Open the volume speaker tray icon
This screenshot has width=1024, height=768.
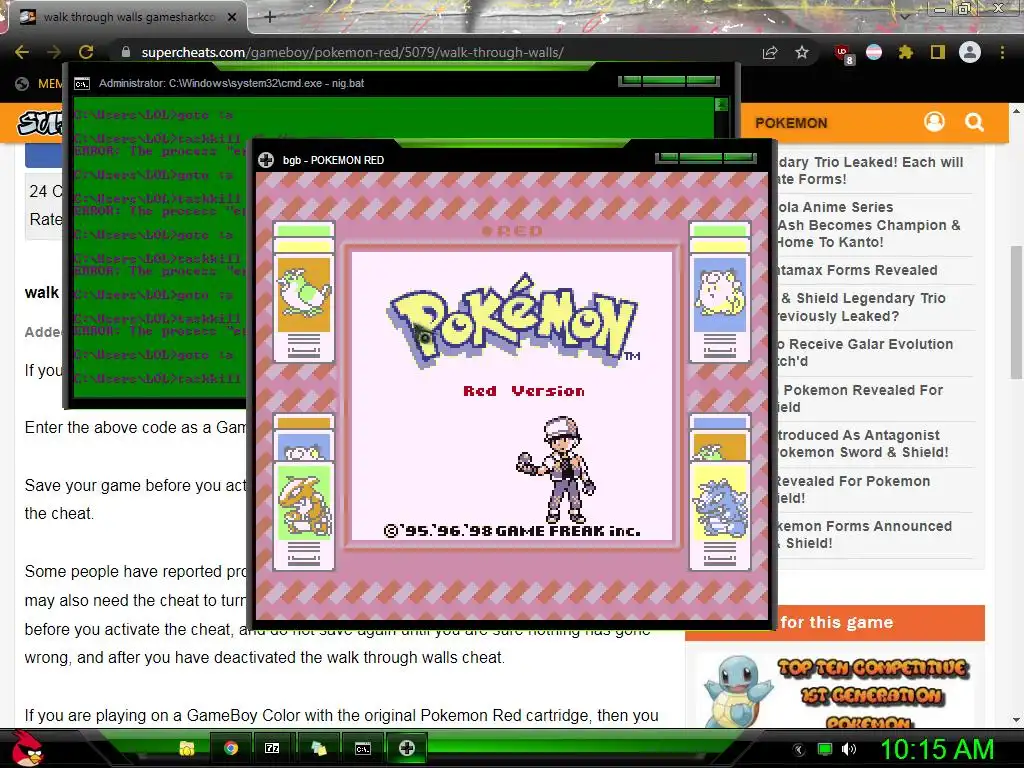(849, 749)
